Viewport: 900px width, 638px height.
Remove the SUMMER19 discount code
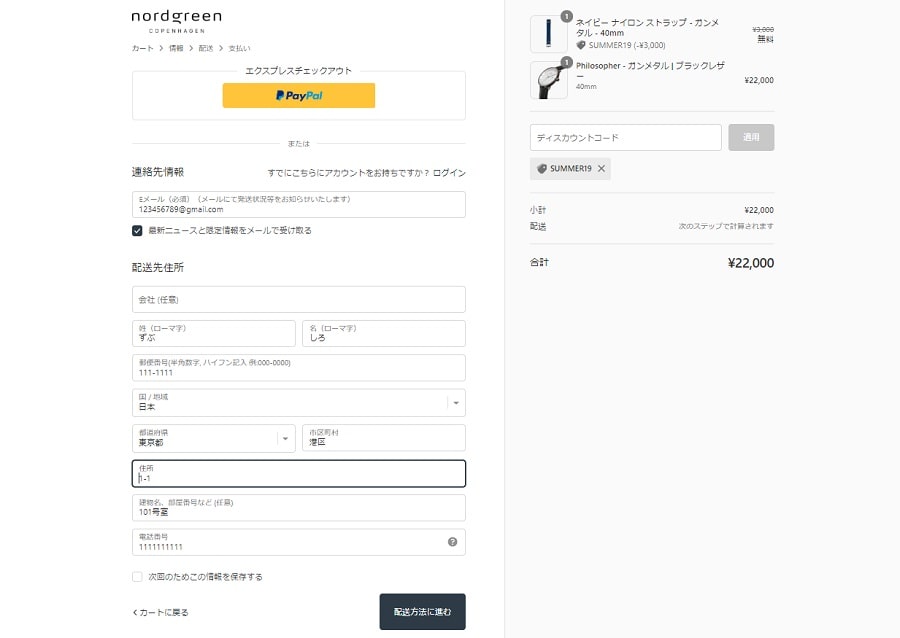click(x=602, y=169)
